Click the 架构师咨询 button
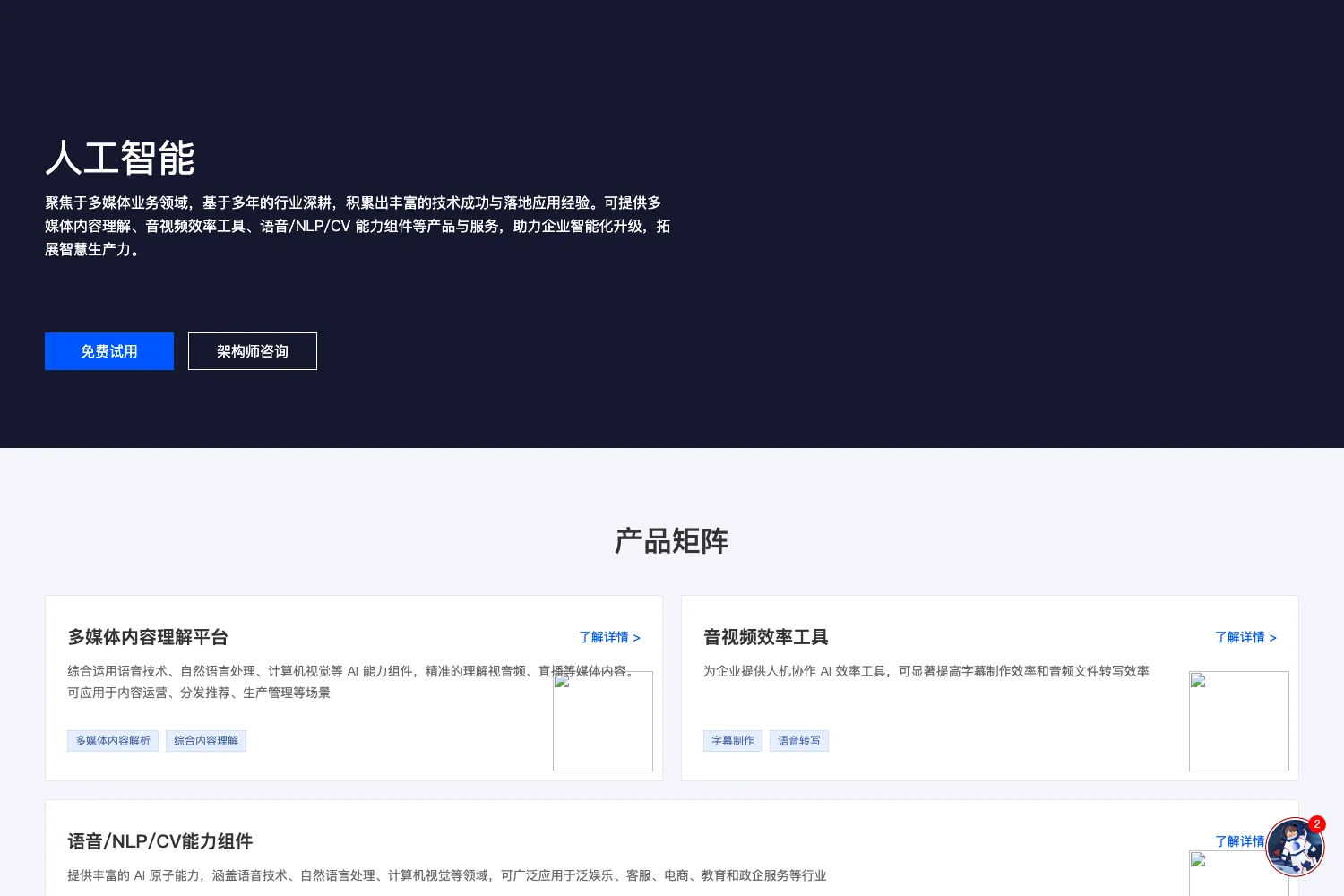The image size is (1344, 896). [x=253, y=351]
